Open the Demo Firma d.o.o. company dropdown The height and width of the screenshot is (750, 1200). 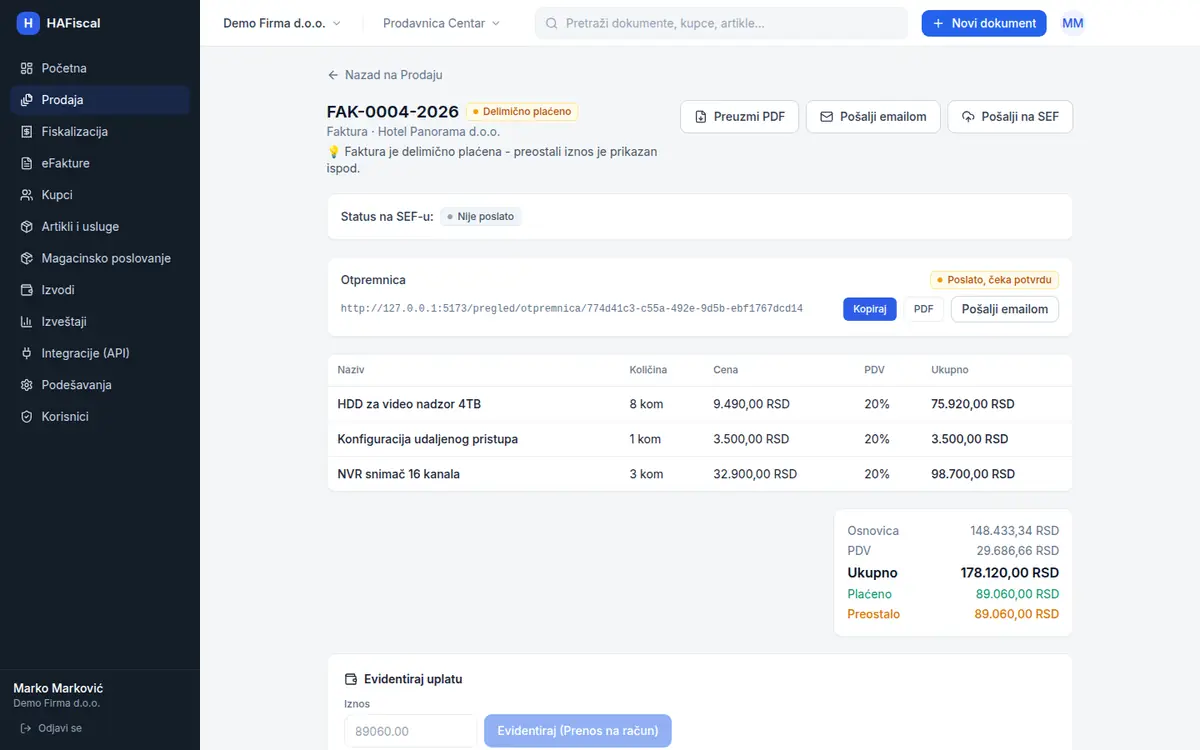click(282, 23)
